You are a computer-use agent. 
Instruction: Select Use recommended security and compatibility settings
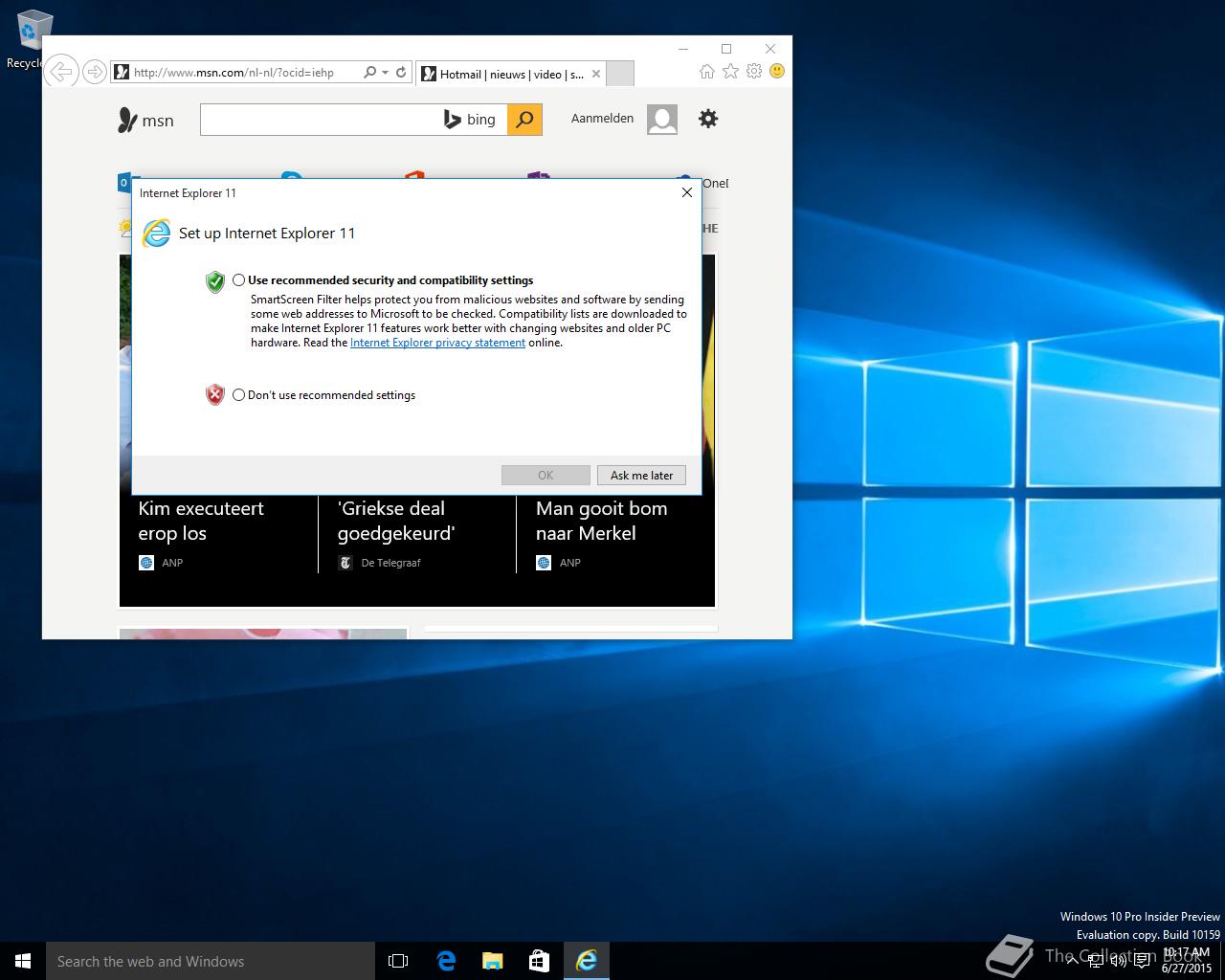pyautogui.click(x=239, y=280)
